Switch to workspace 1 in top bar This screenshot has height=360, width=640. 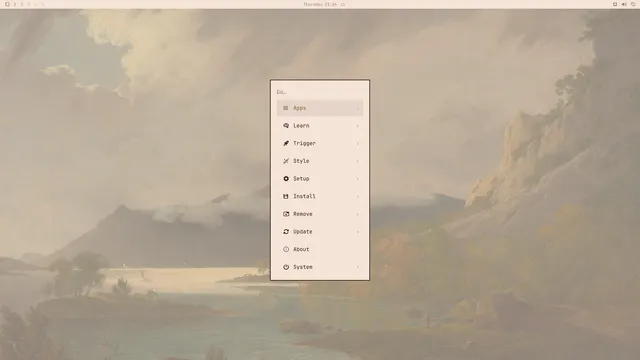pos(15,4)
